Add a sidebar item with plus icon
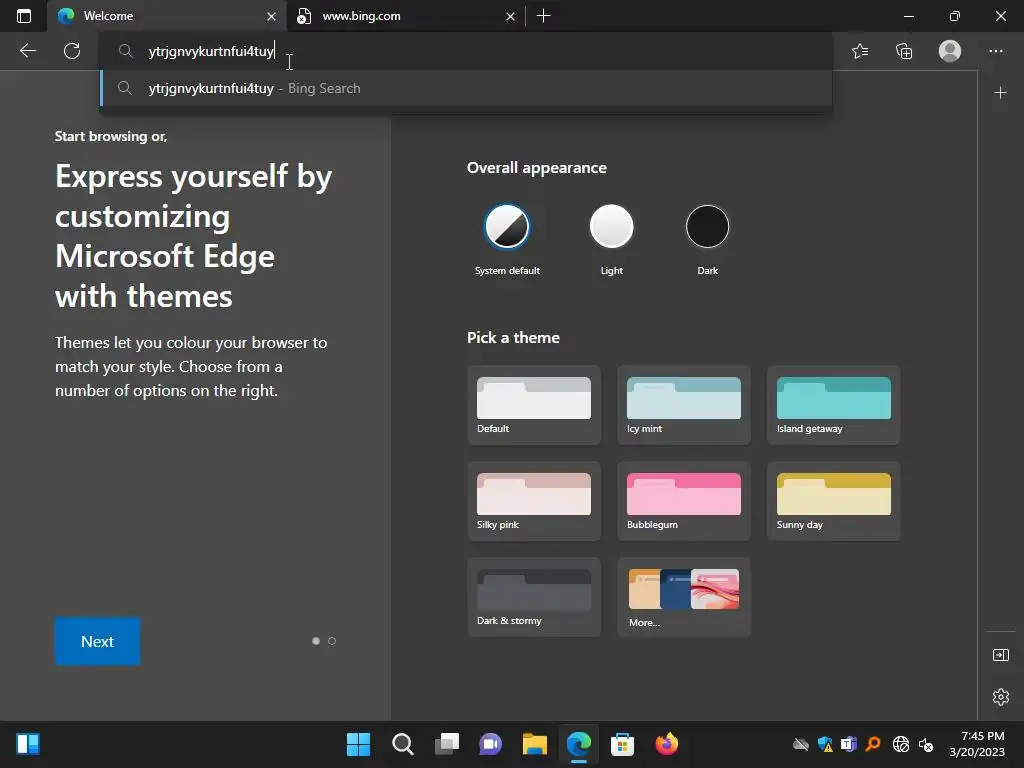The width and height of the screenshot is (1024, 768). [x=1000, y=93]
